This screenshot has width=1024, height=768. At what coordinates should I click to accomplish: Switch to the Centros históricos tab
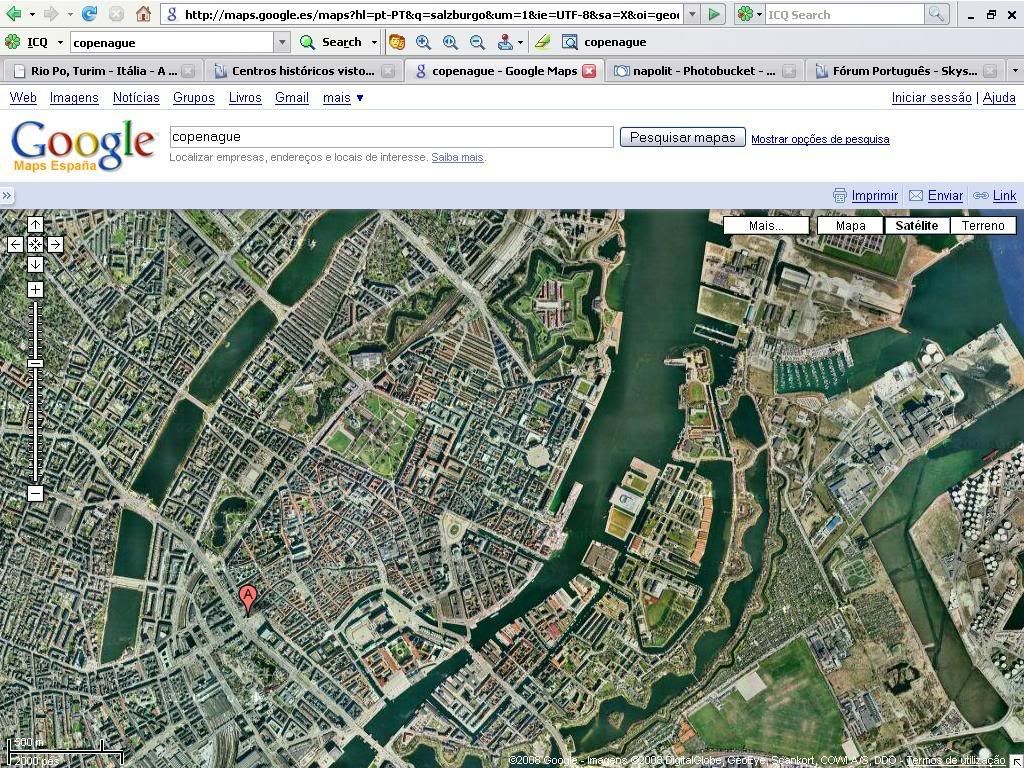(302, 71)
